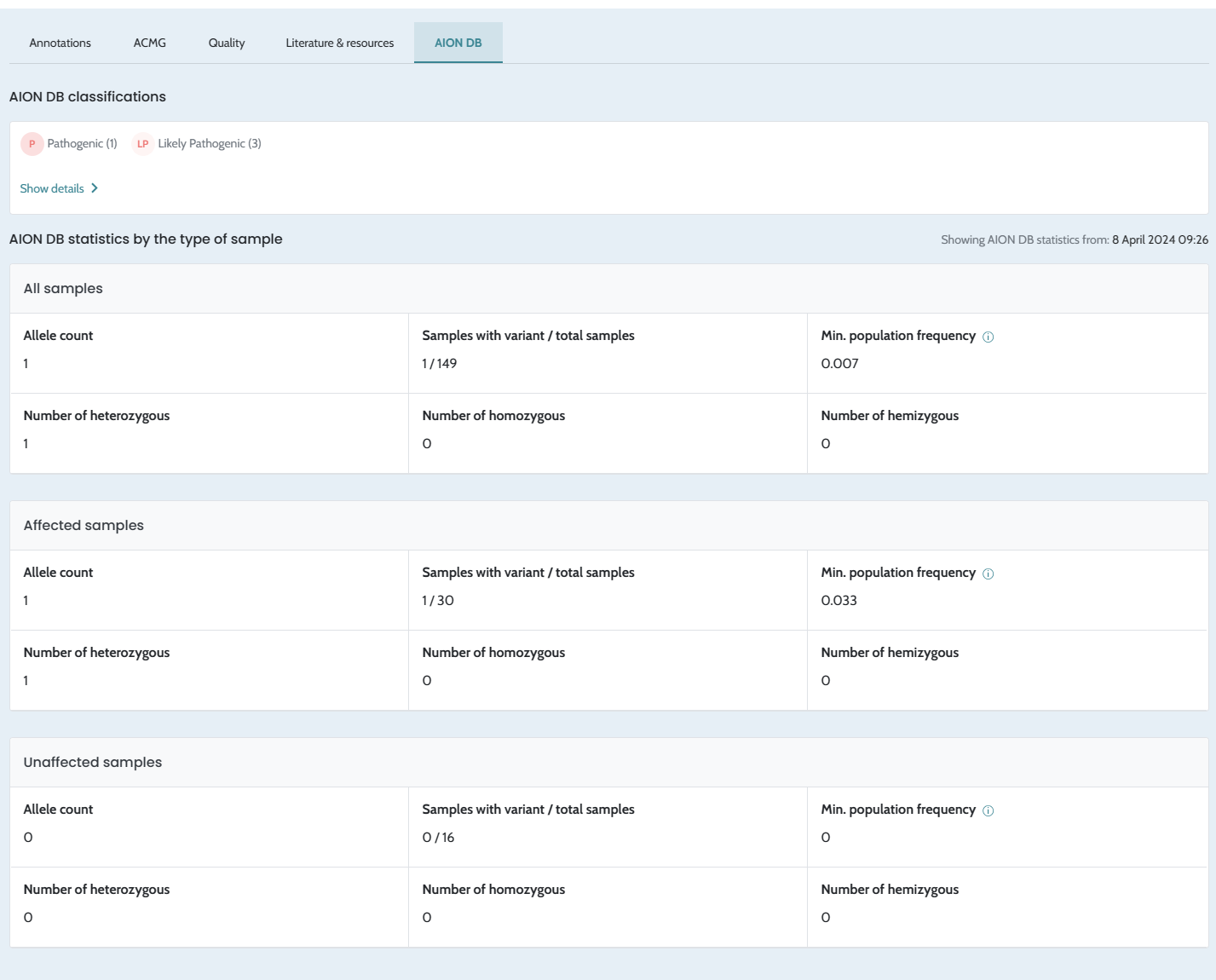Screen dimensions: 1216x980
Task: Click info icon for Unaffected samples population frequency
Action: [988, 810]
